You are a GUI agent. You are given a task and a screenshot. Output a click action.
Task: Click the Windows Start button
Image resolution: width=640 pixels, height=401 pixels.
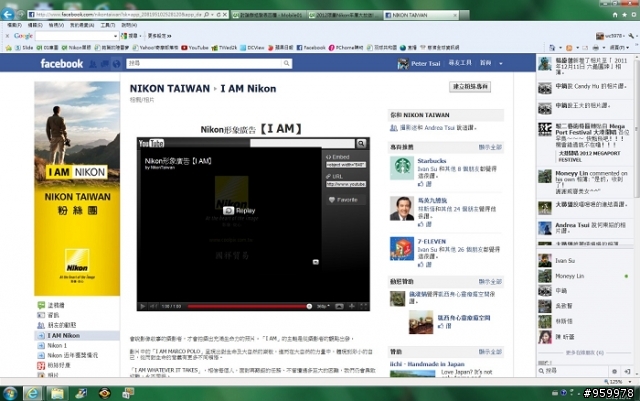coord(10,393)
